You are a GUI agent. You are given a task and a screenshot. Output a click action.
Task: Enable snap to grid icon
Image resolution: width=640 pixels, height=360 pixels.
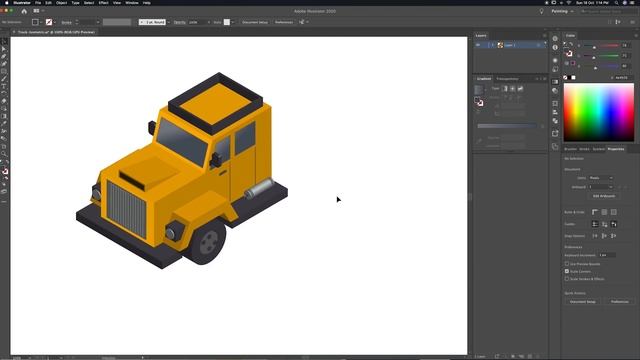point(613,236)
